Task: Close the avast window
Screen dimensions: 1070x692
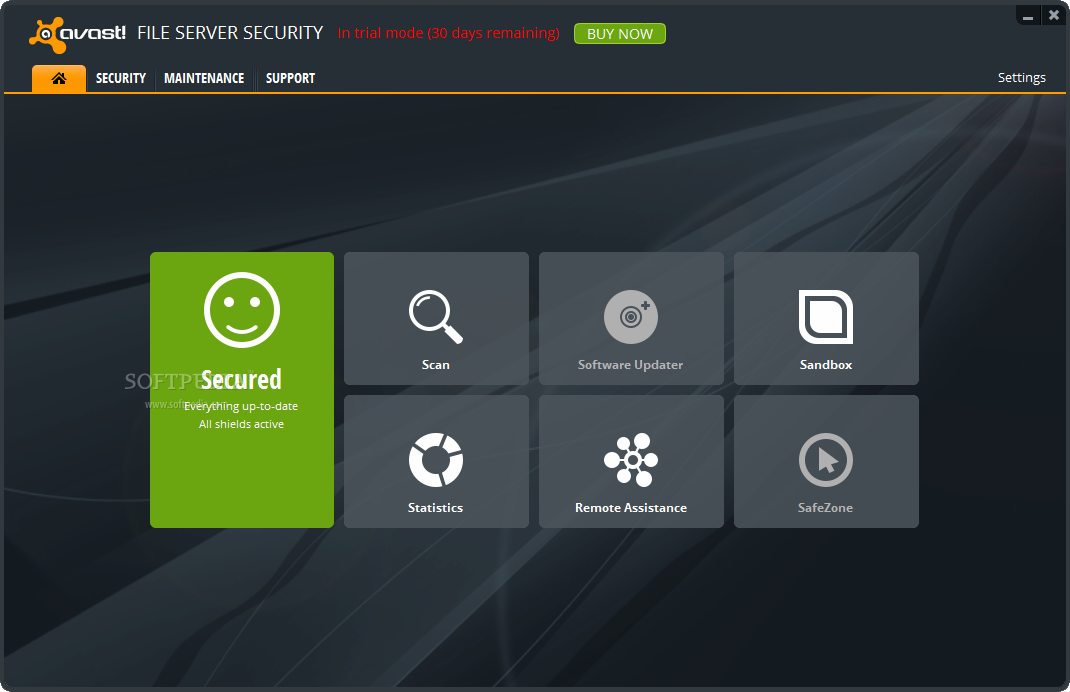Action: pyautogui.click(x=1054, y=15)
